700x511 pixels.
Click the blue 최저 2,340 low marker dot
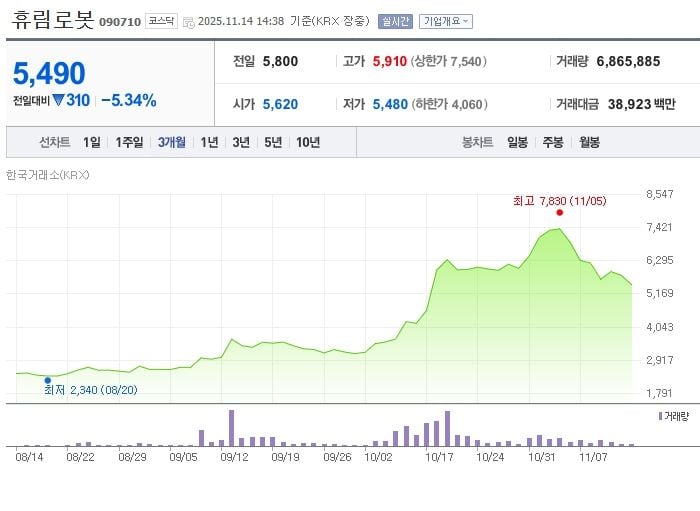(x=48, y=380)
